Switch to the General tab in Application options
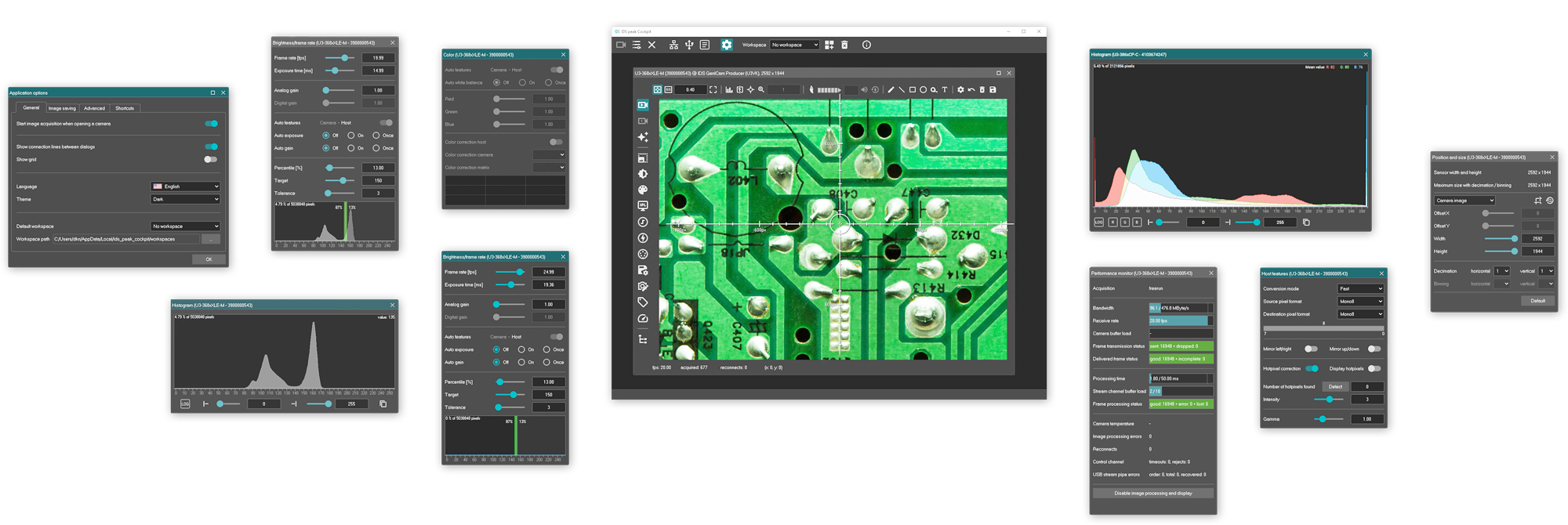1568x525 pixels. [x=31, y=108]
